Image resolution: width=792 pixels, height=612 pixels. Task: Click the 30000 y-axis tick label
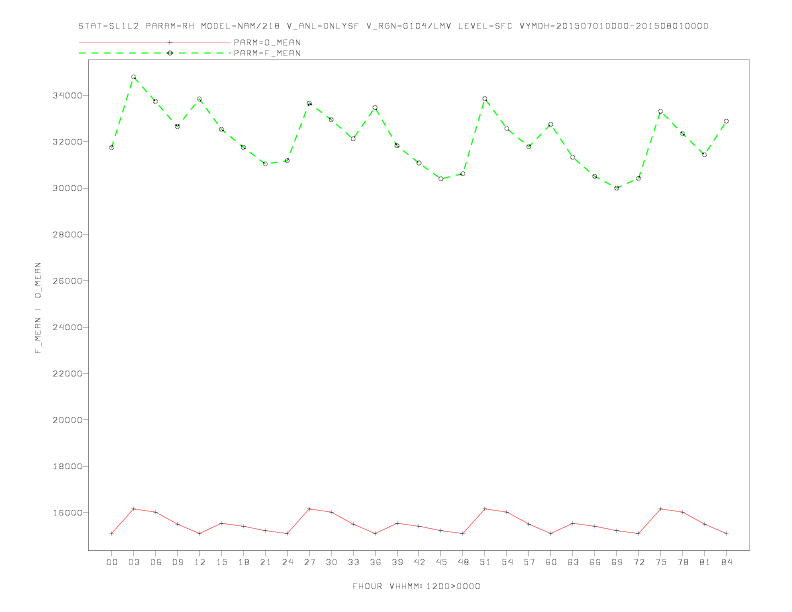(67, 188)
